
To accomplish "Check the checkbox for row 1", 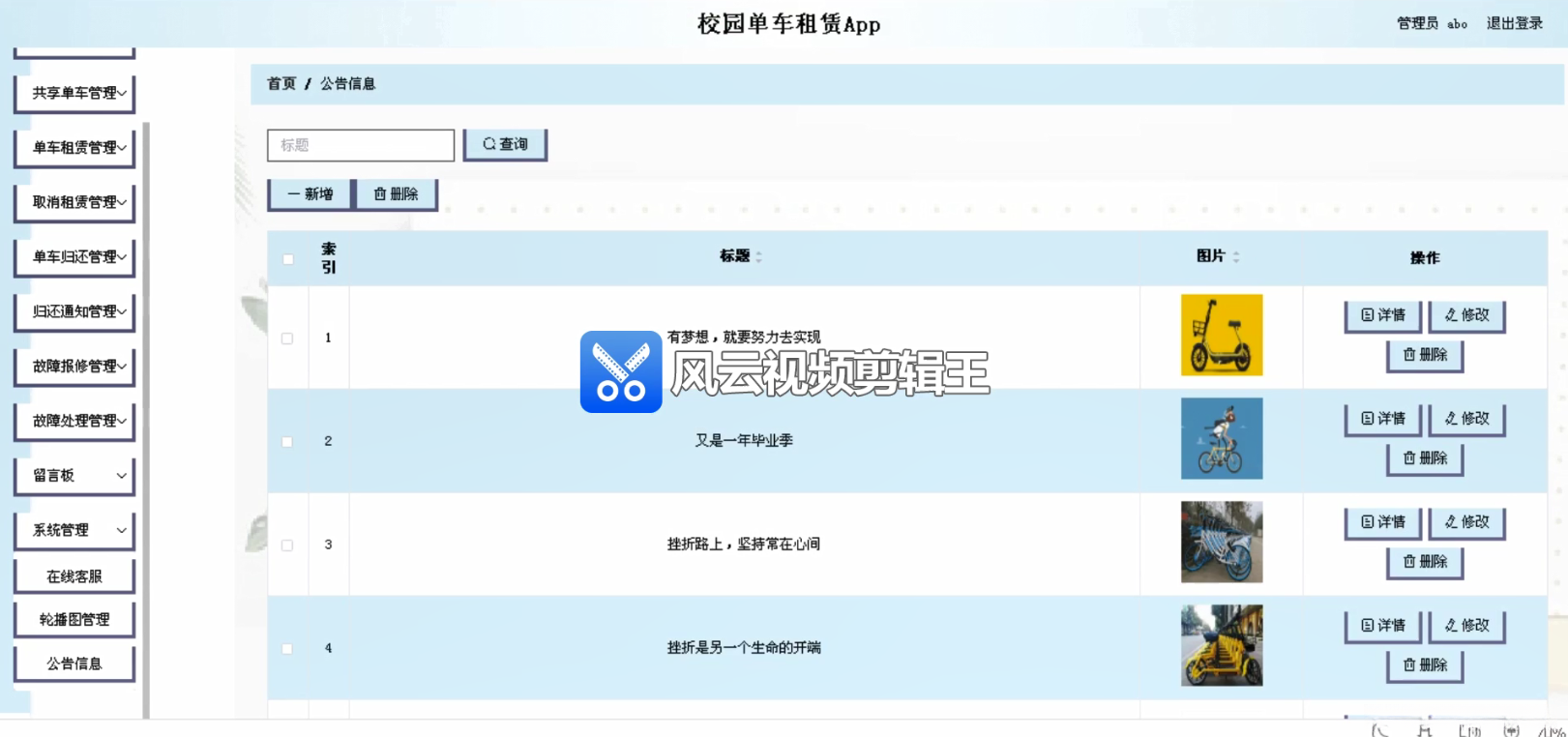I will (287, 339).
